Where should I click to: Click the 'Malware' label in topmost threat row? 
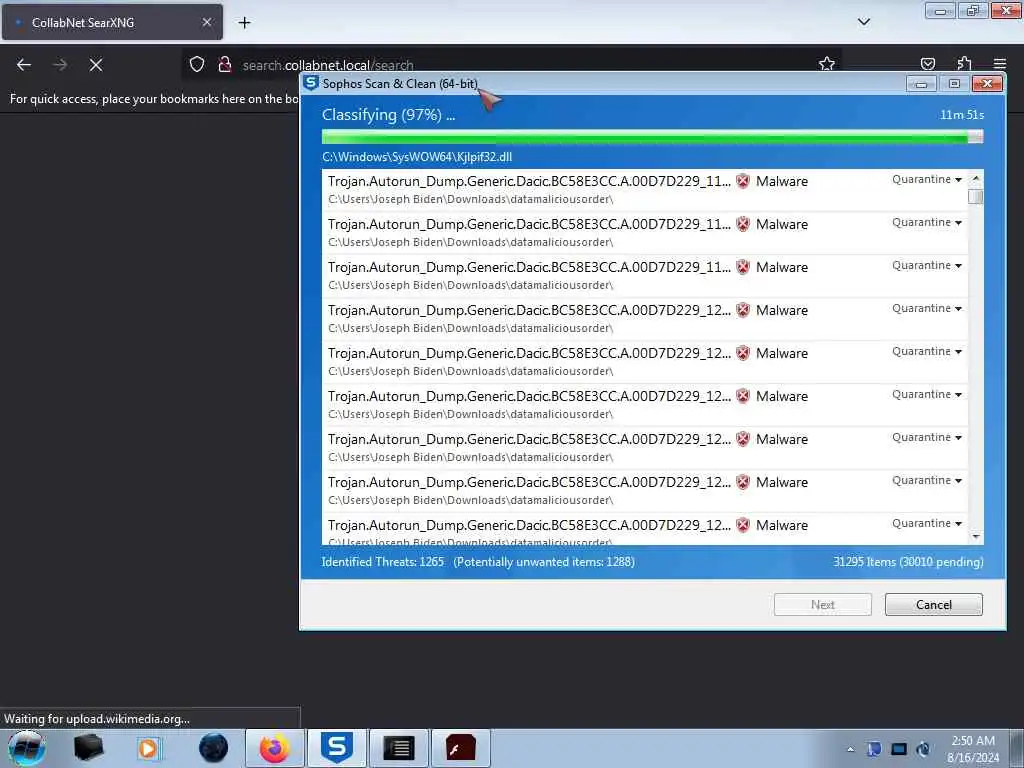click(x=782, y=181)
